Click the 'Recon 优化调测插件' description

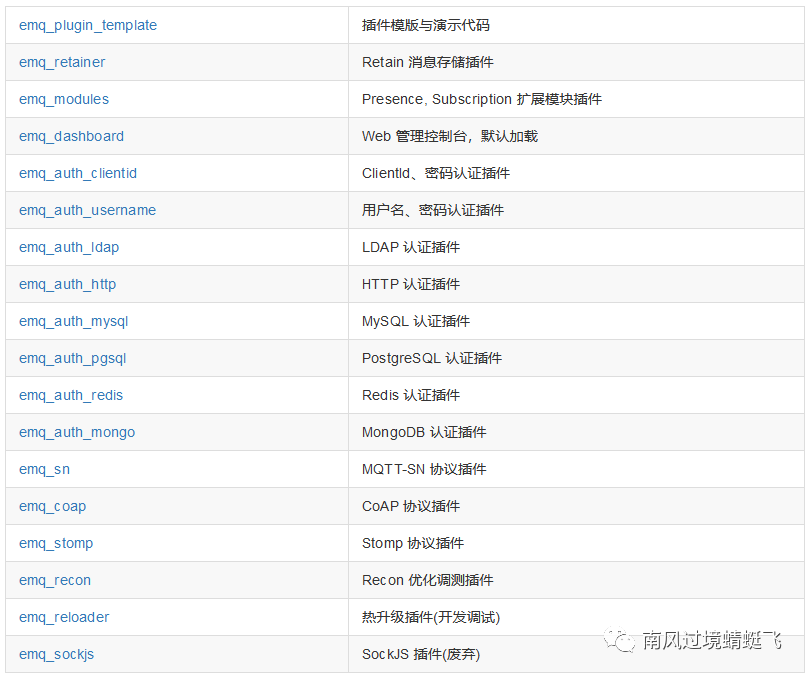click(428, 581)
